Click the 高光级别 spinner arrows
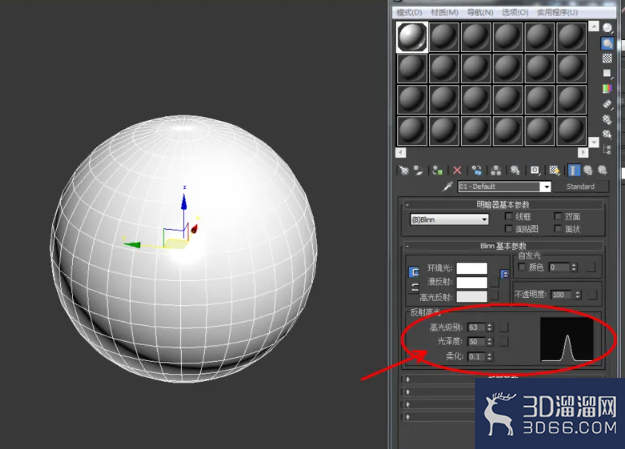Viewport: 625px width, 449px height. (489, 327)
